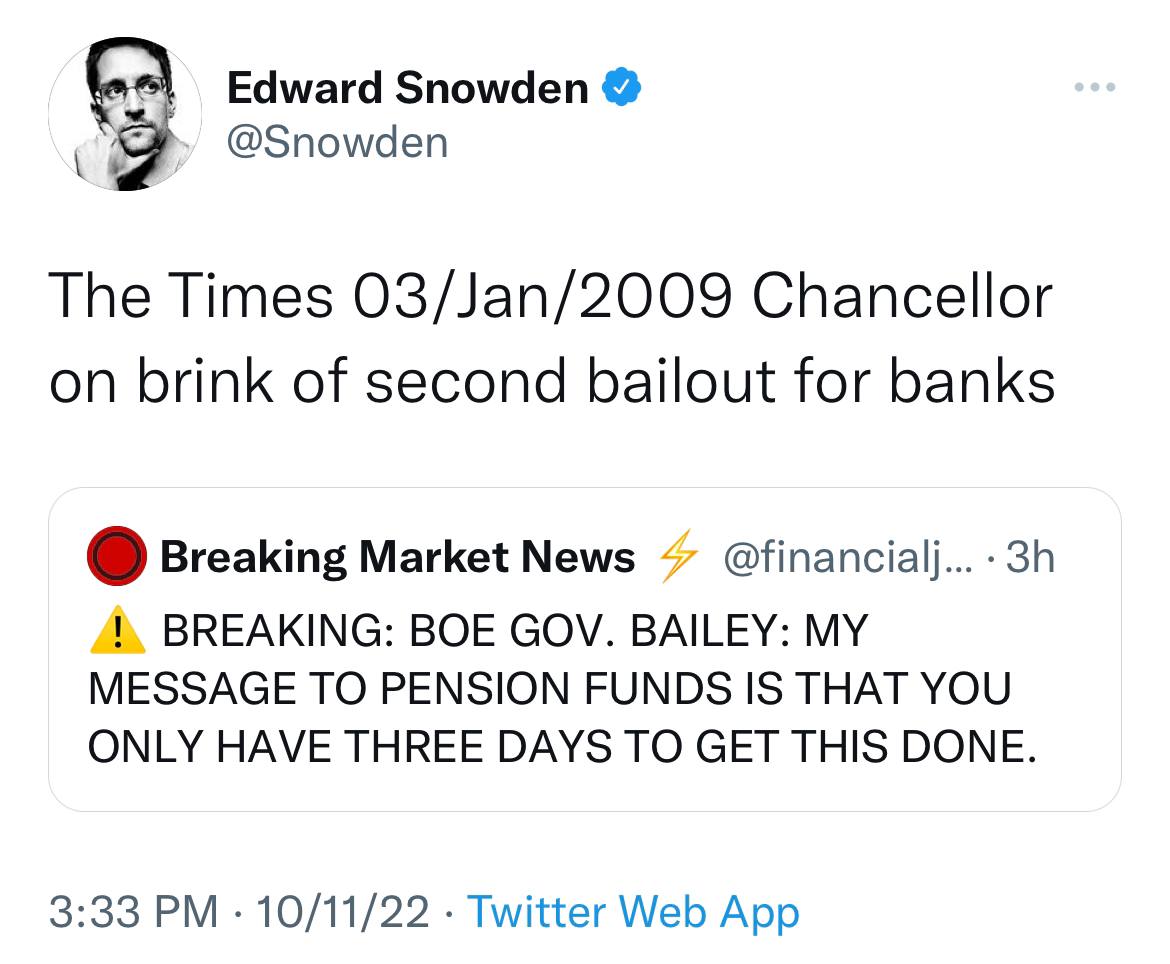1170x964 pixels.
Task: Click the 3:33 PM tweet time
Action: (x=134, y=912)
